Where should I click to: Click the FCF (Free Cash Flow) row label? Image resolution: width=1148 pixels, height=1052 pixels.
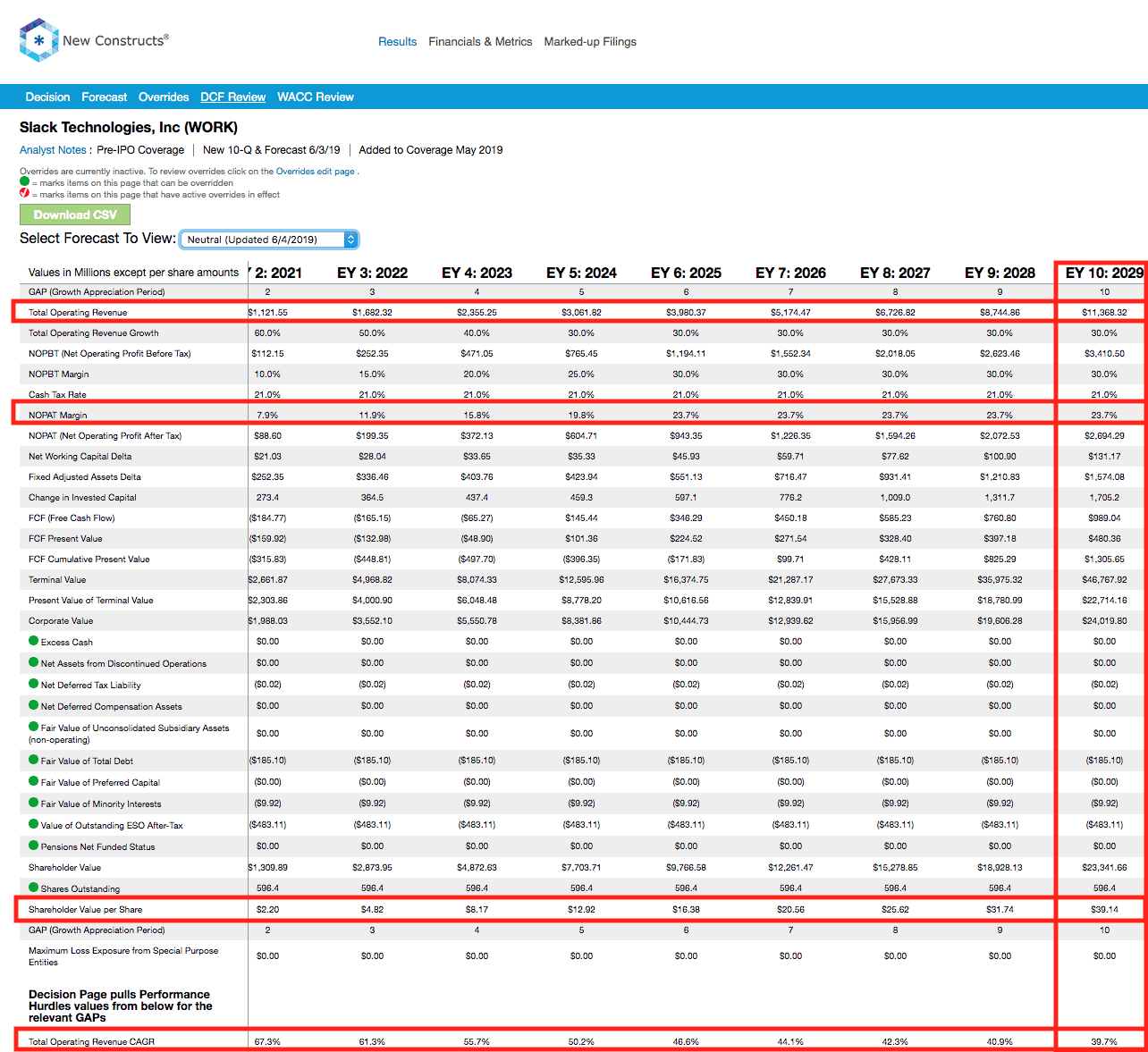click(72, 518)
